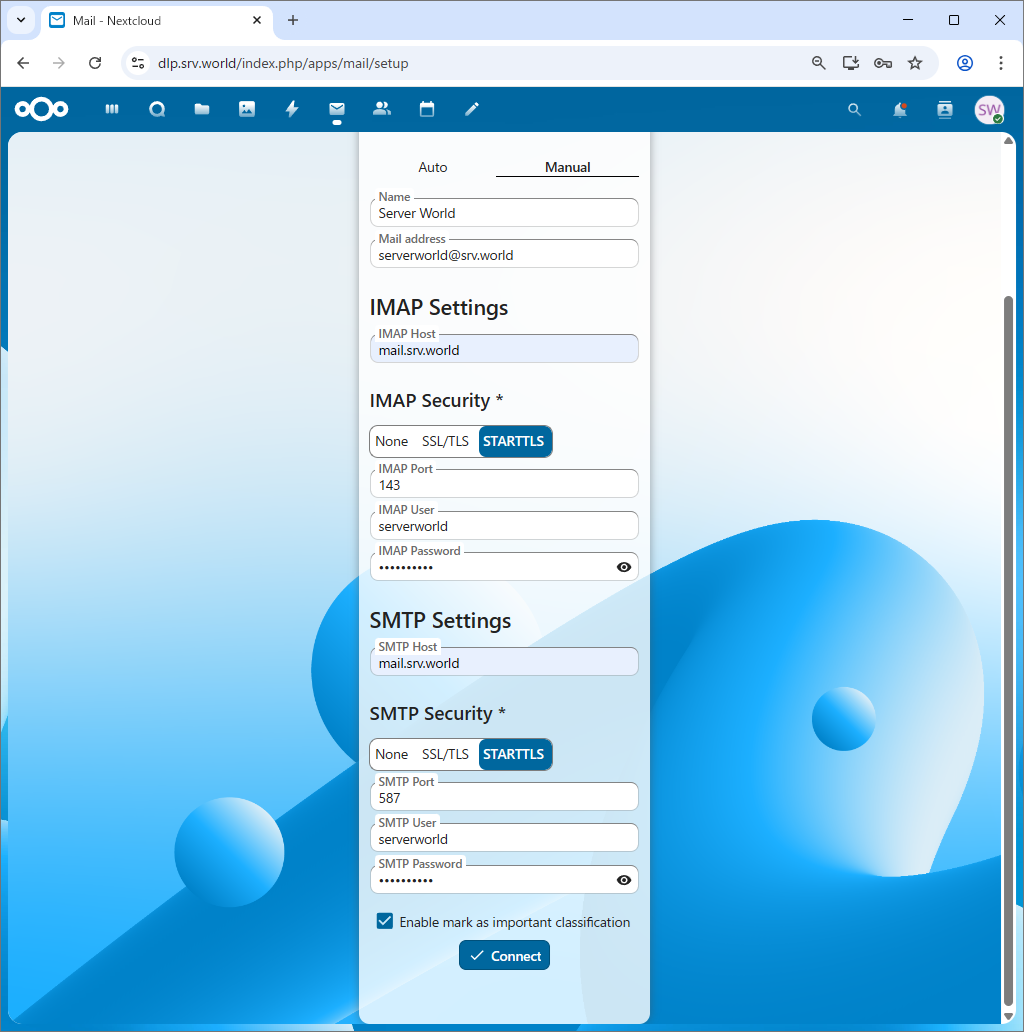Viewport: 1024px width, 1032px height.
Task: Focus the Name field
Action: [x=504, y=213]
